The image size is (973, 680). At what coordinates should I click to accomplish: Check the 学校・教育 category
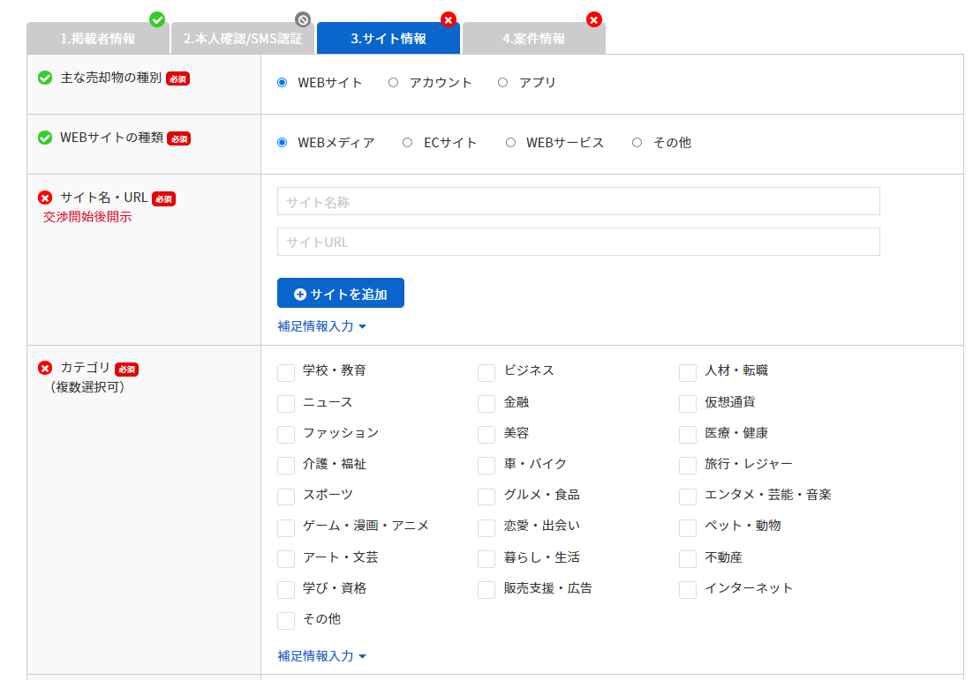coord(286,373)
